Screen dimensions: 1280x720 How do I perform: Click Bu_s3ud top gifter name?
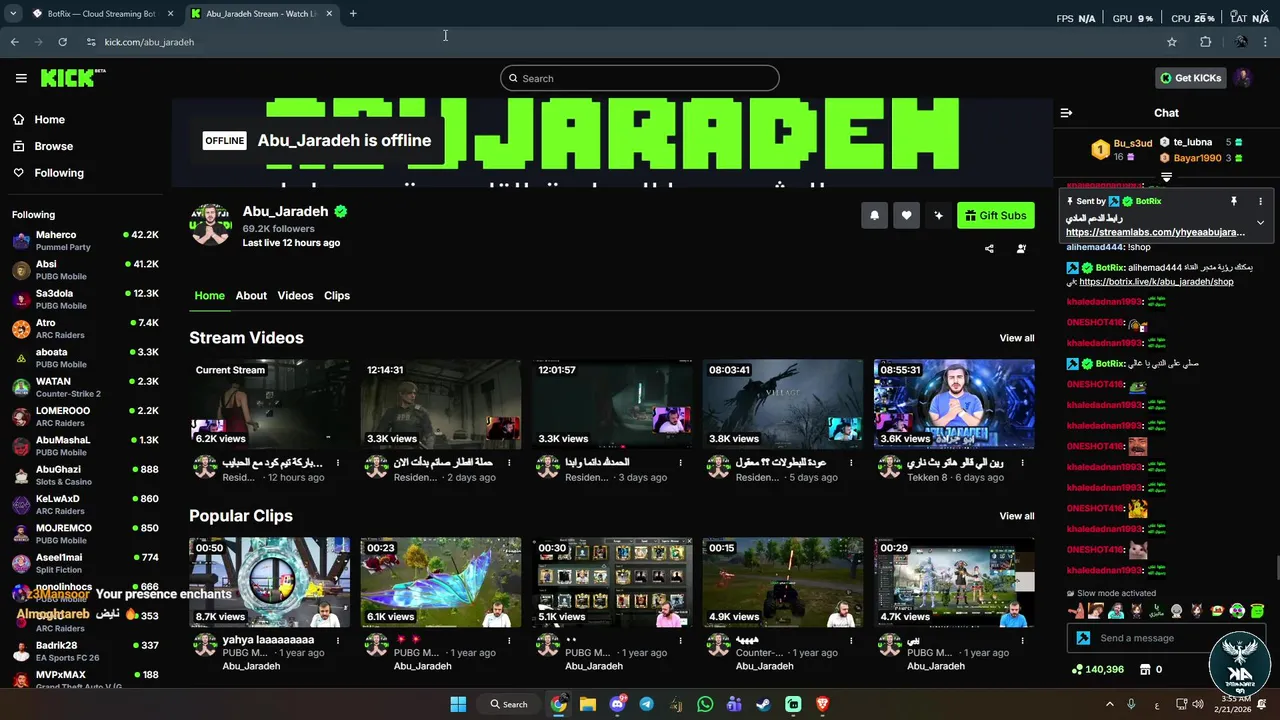[x=1133, y=143]
